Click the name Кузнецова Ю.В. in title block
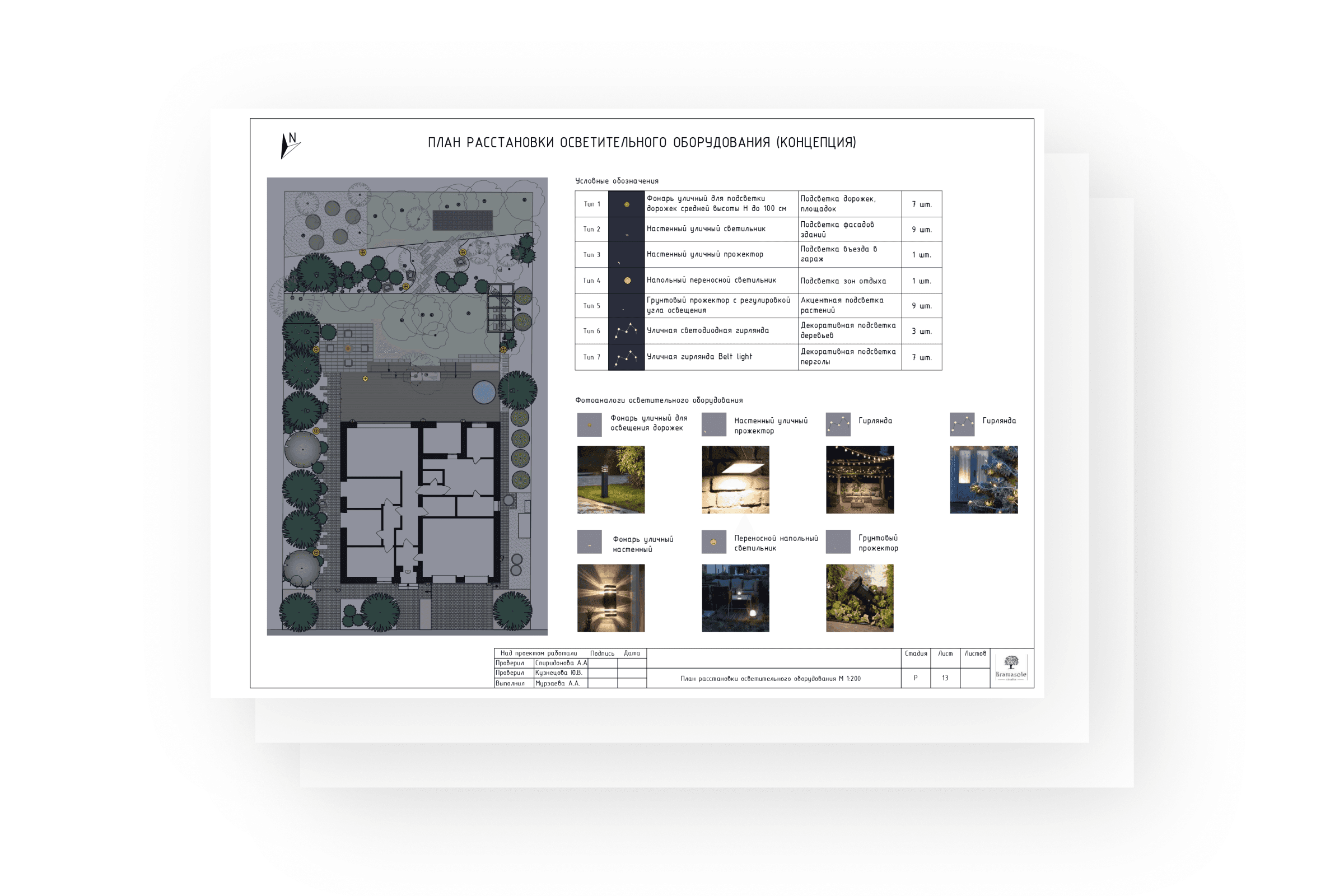The width and height of the screenshot is (1344, 896). pyautogui.click(x=558, y=673)
